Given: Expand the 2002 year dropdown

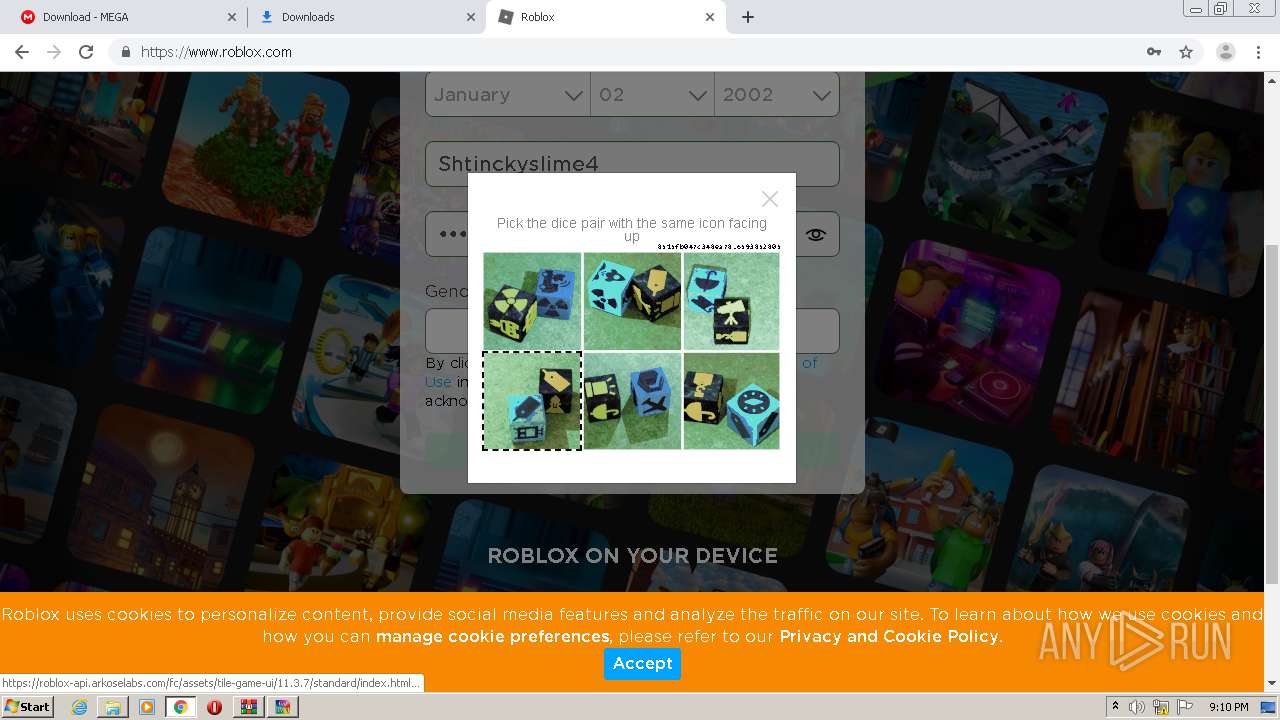Looking at the screenshot, I should 777,95.
